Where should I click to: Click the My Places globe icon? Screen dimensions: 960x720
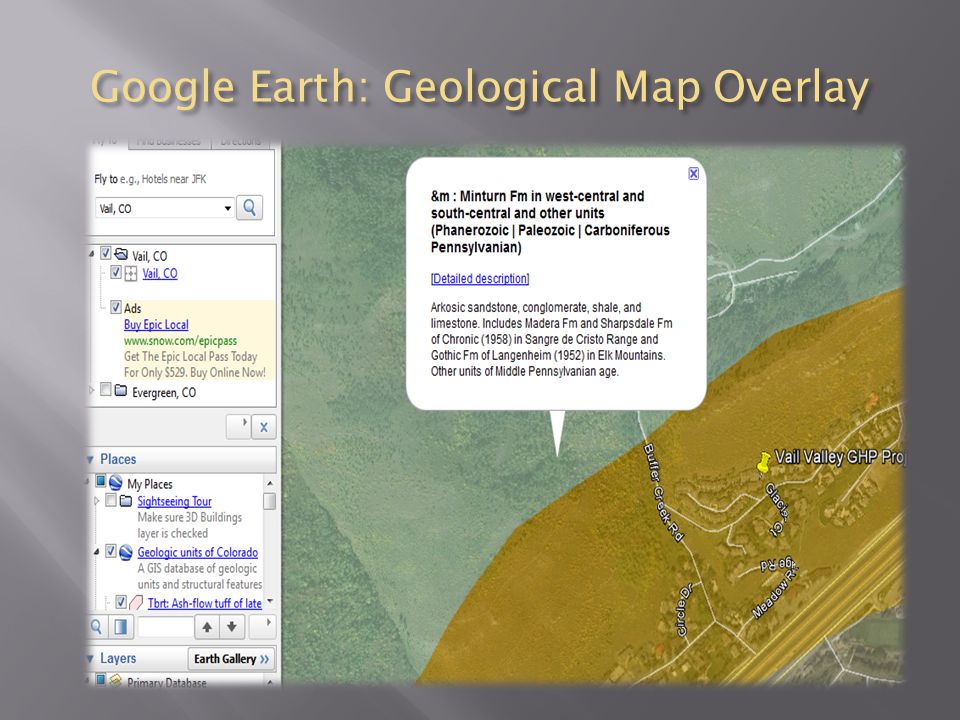(x=116, y=482)
